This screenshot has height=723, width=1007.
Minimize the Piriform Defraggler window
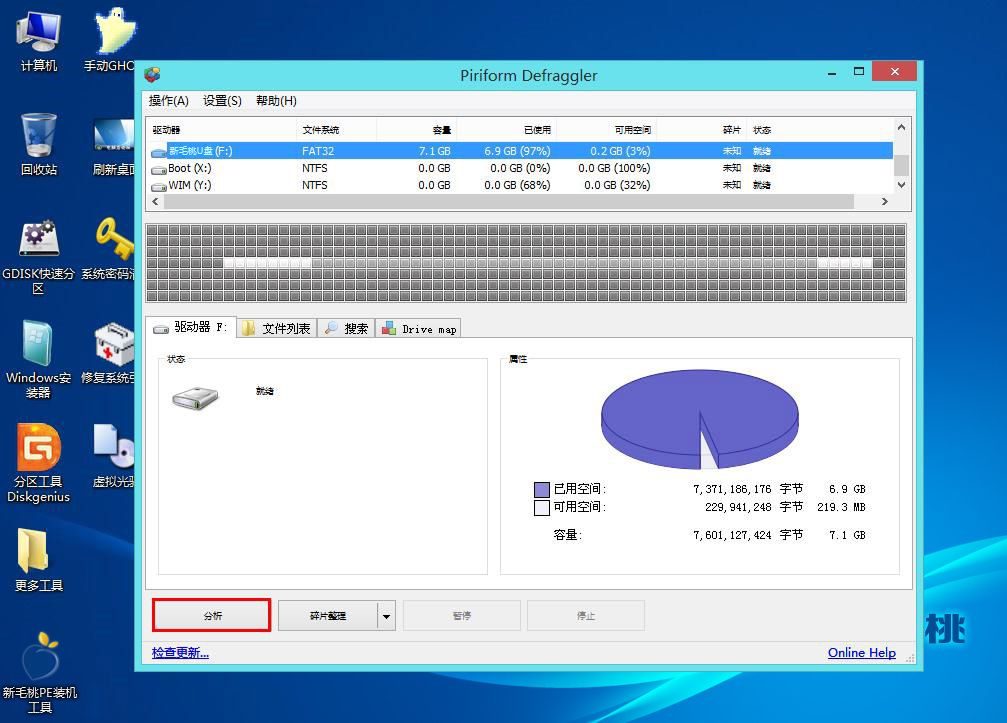click(832, 72)
